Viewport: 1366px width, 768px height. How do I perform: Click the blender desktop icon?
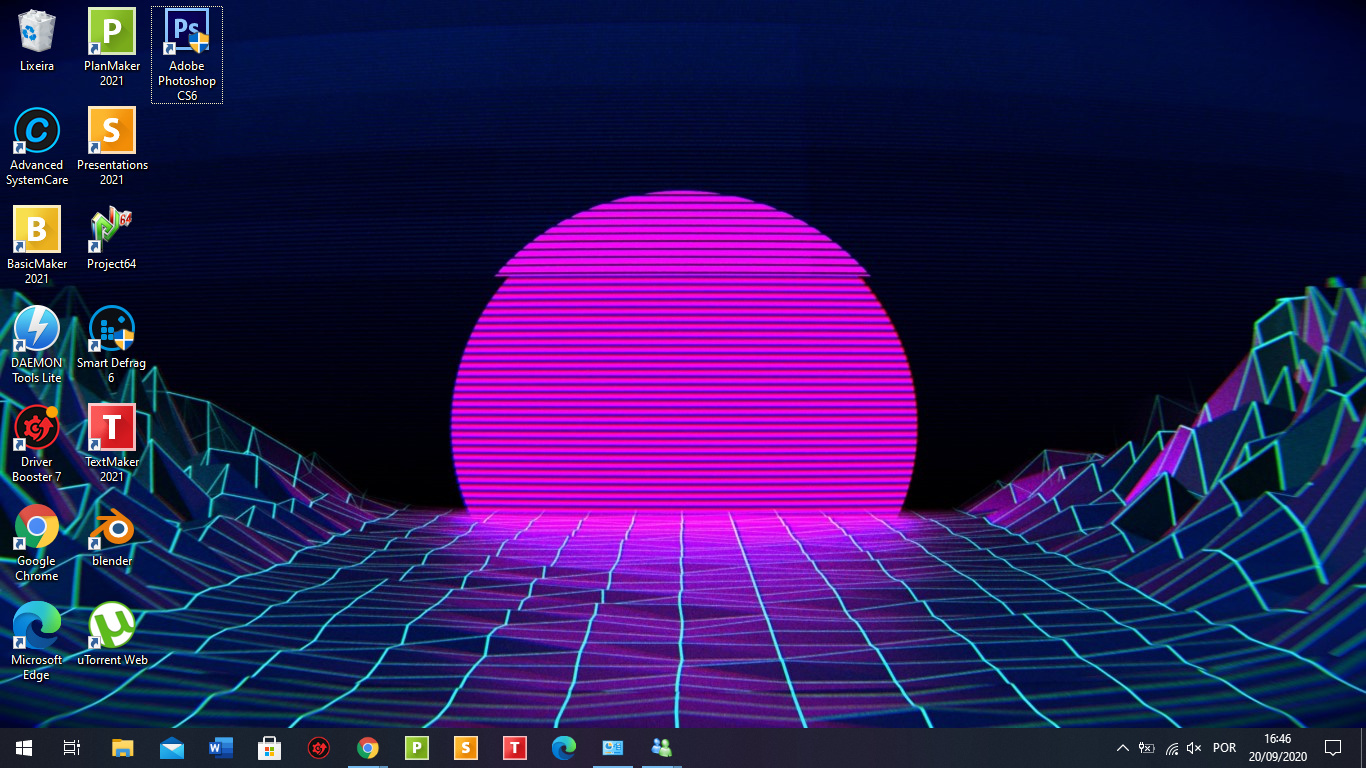[x=112, y=528]
